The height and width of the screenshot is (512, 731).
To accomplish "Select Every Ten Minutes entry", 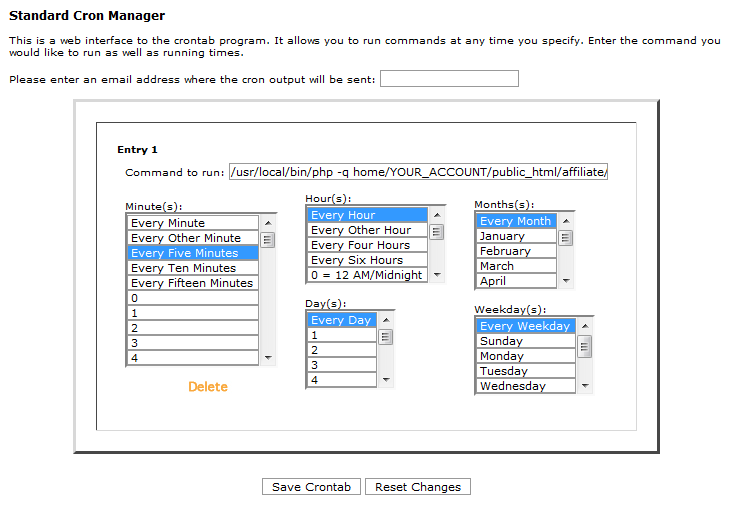I will pos(192,268).
